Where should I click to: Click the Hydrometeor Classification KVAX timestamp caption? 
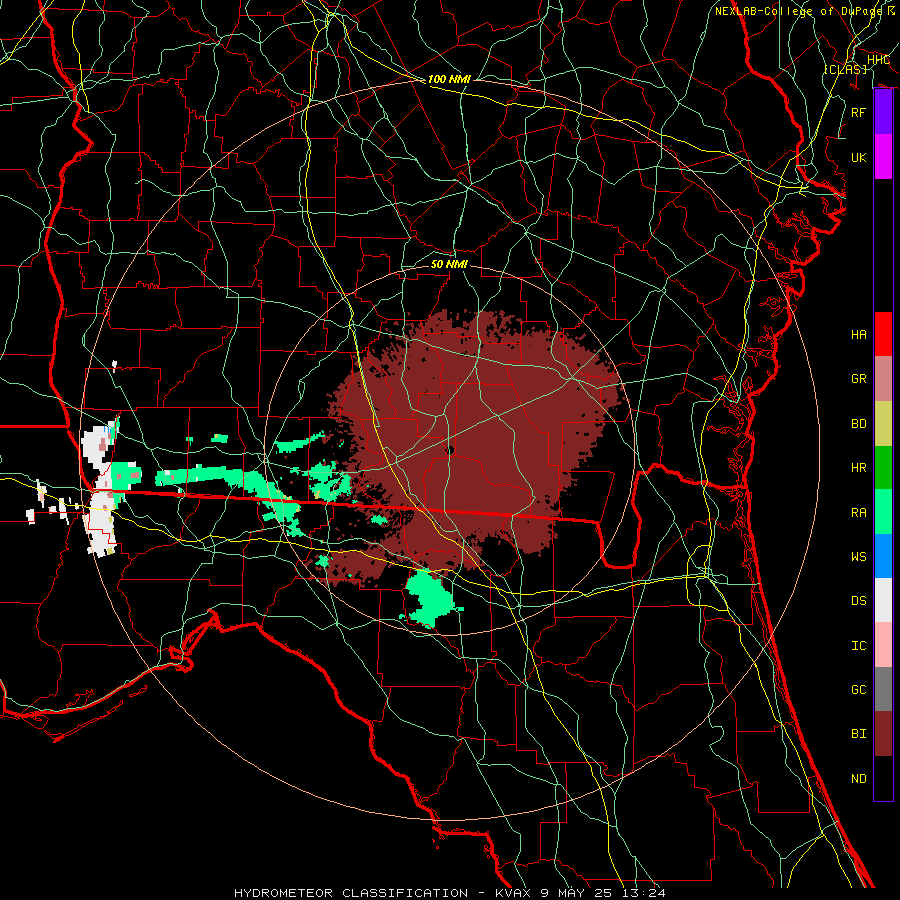(450, 893)
